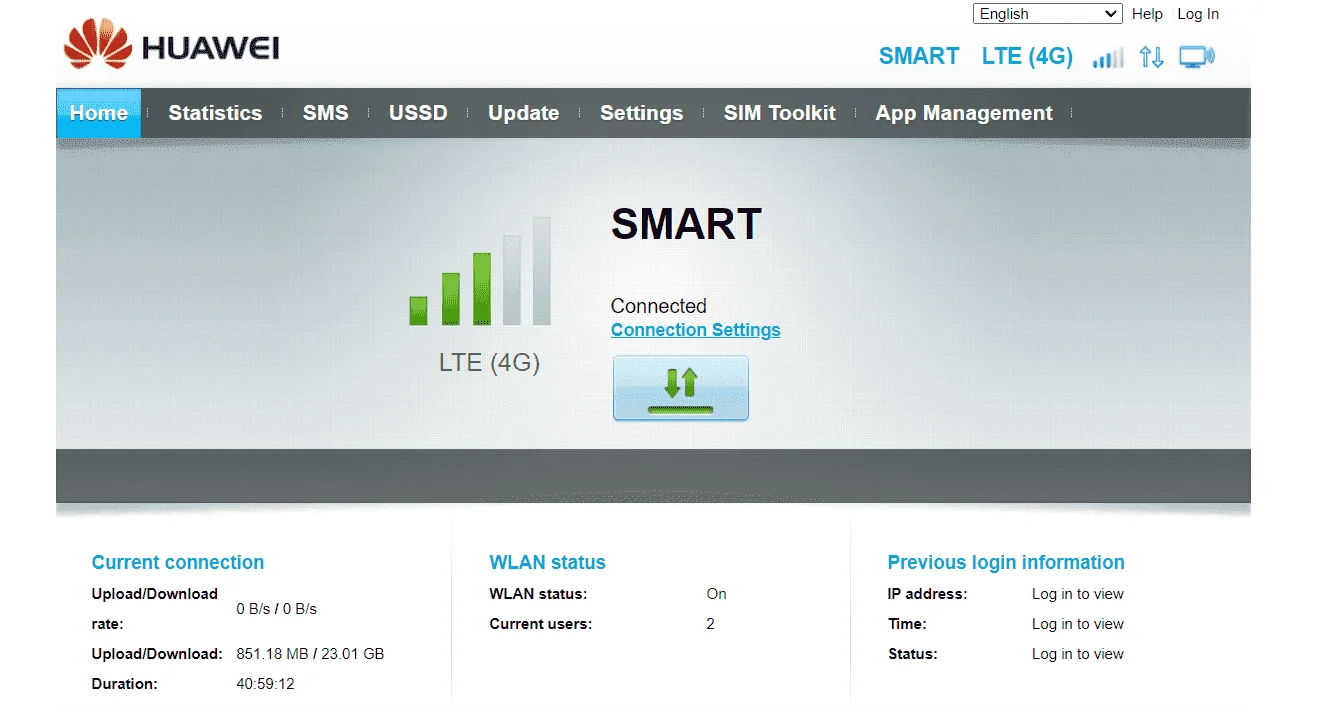Click the Current connection heading
Image resolution: width=1327 pixels, height=712 pixels.
178,562
